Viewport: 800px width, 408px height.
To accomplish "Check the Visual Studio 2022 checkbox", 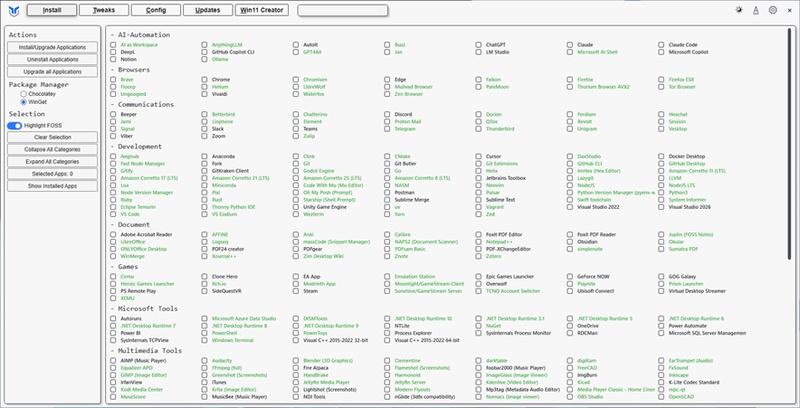I will pyautogui.click(x=570, y=207).
